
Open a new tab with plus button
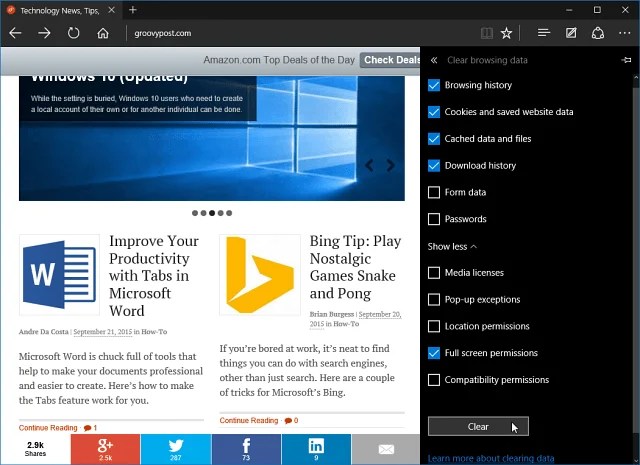pyautogui.click(x=133, y=10)
